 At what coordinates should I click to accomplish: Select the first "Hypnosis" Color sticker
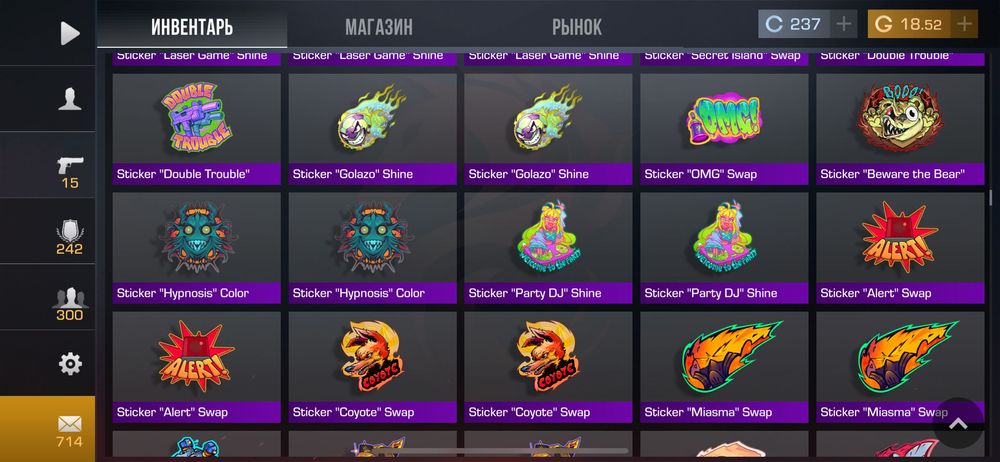(x=196, y=248)
